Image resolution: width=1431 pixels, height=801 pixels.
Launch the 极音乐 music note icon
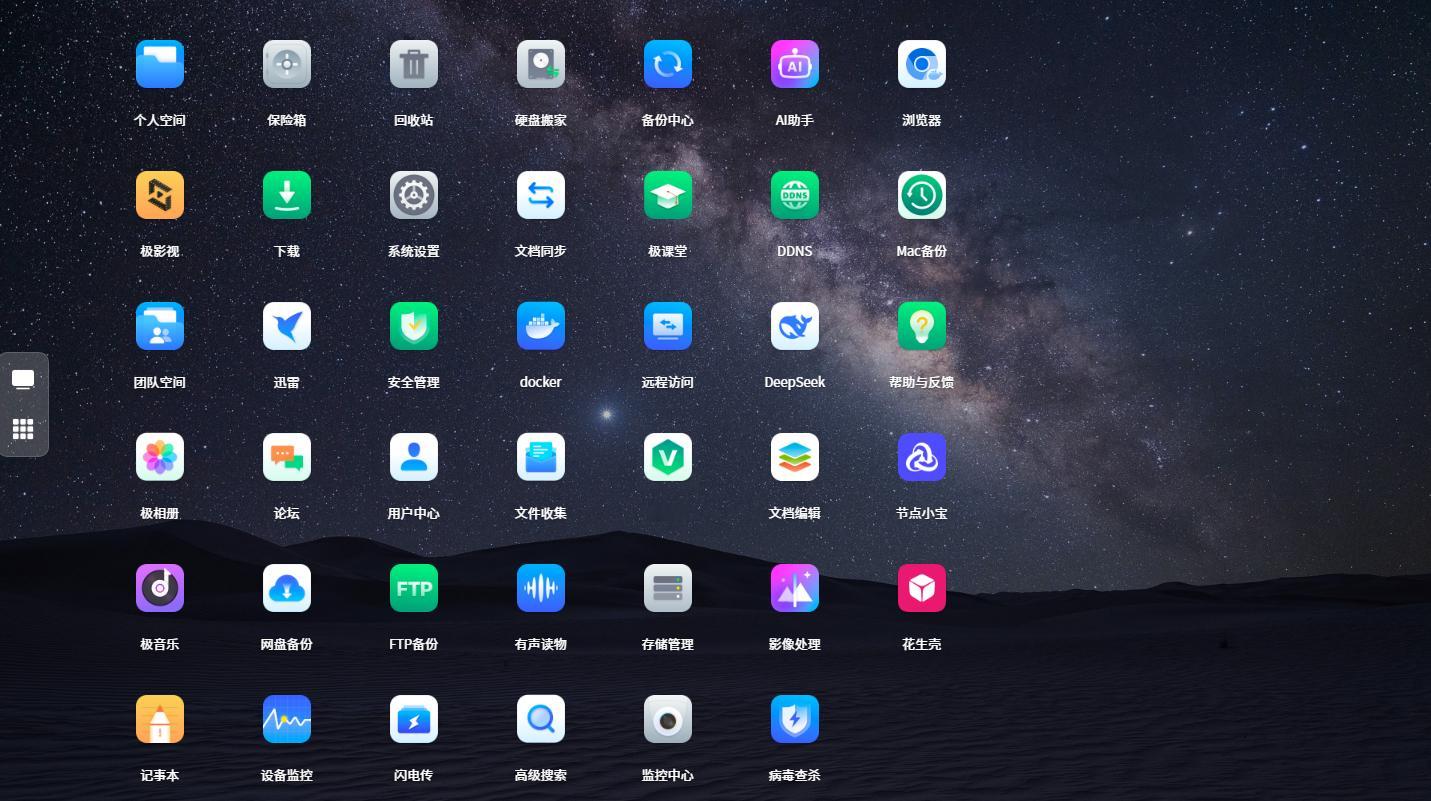tap(160, 588)
